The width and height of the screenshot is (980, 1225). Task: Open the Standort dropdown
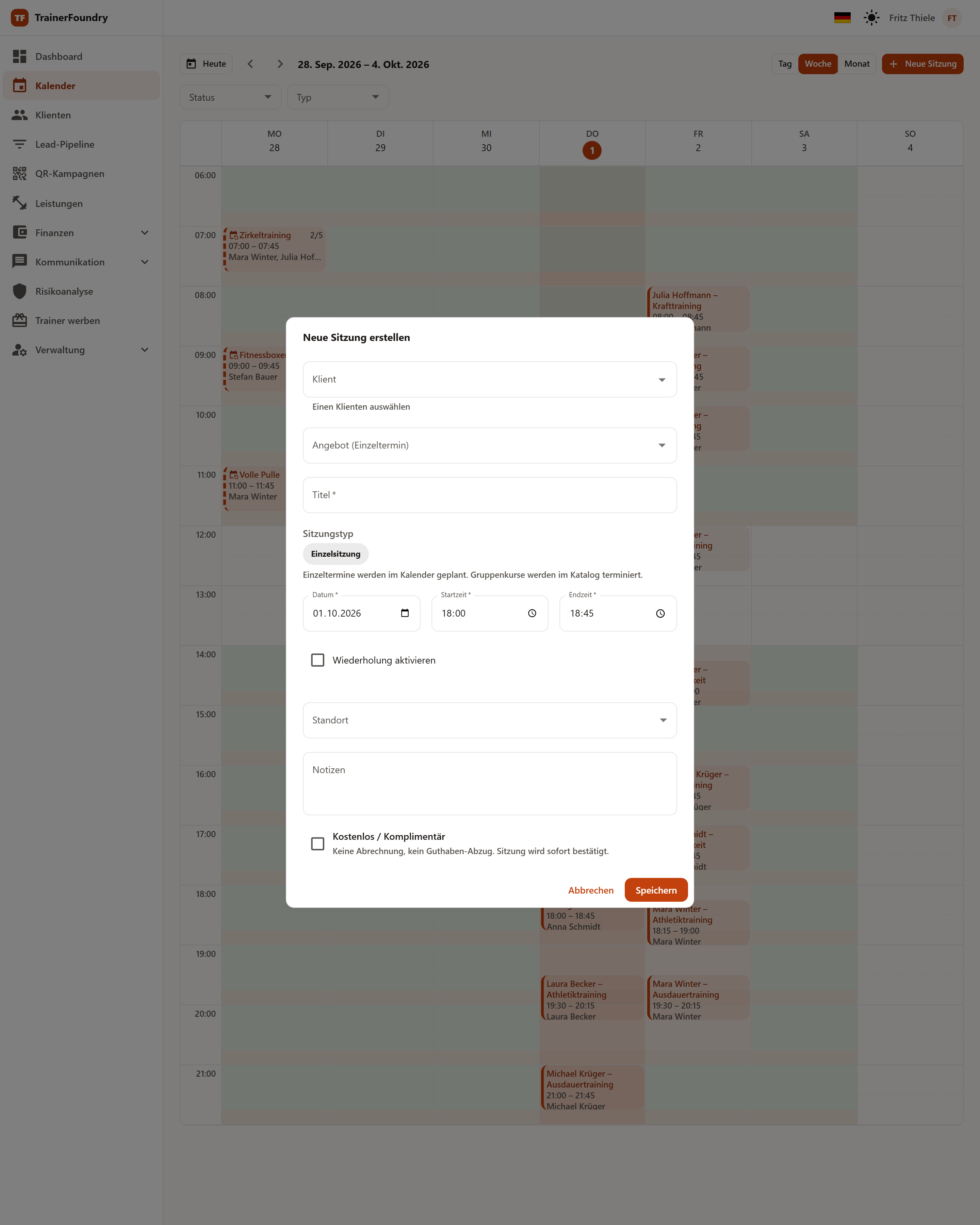point(489,720)
